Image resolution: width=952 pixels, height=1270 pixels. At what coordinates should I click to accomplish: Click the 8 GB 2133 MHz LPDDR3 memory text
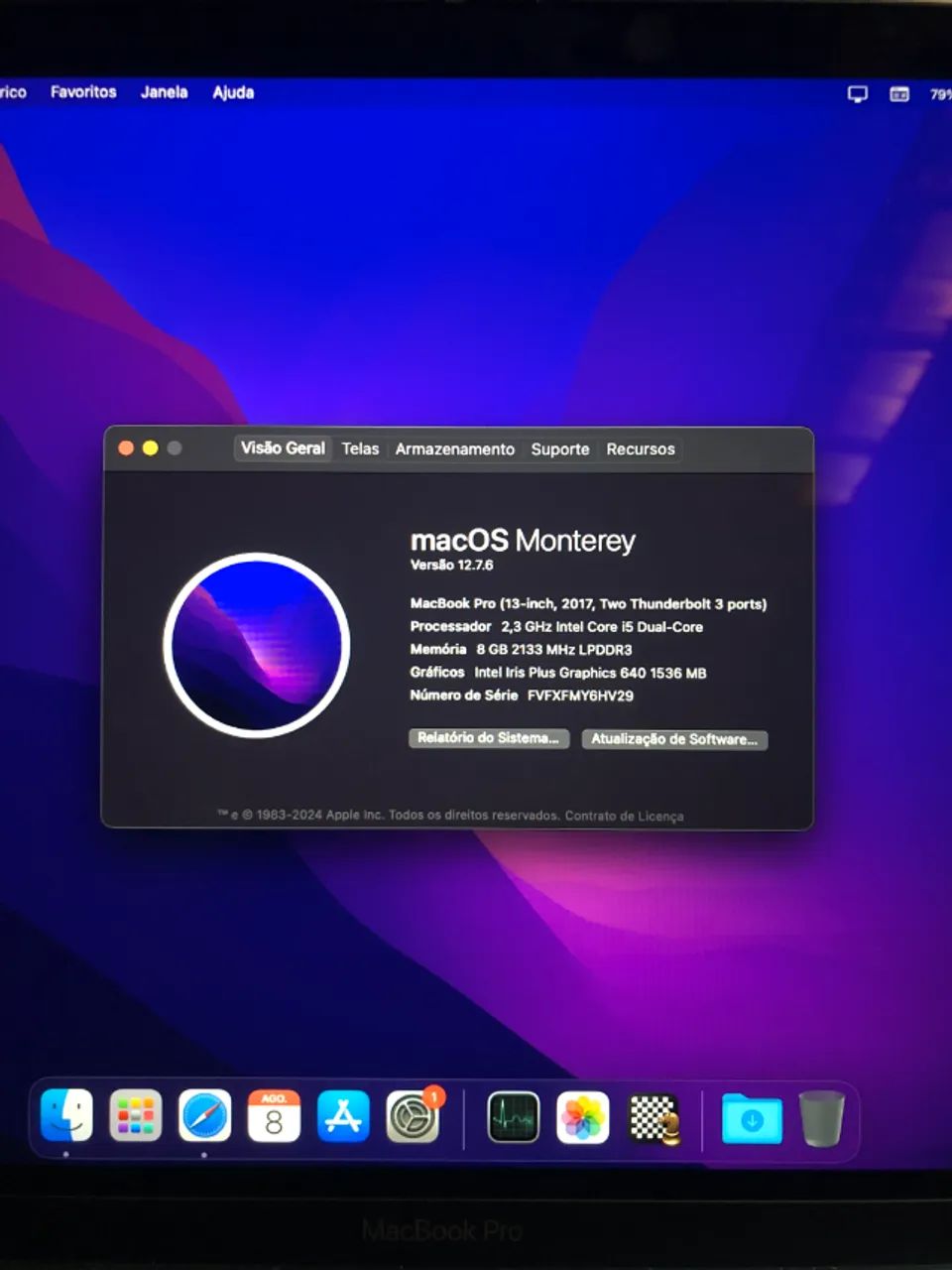coord(554,650)
